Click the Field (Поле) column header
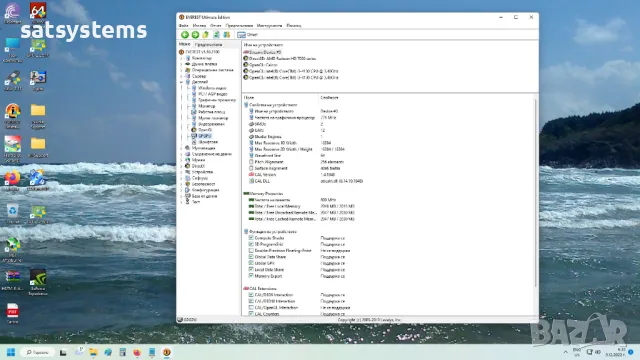The image size is (640, 360). coord(280,98)
